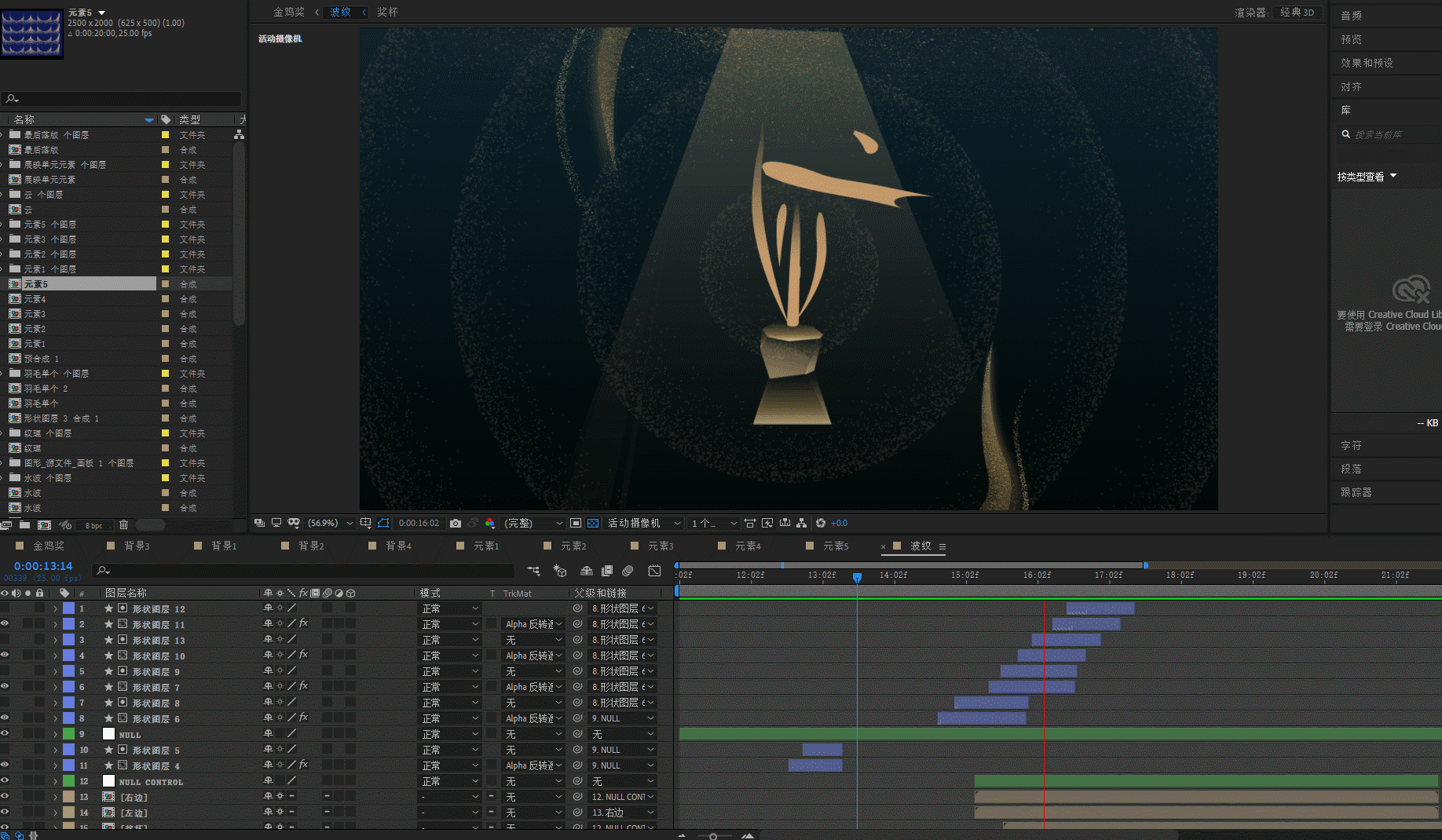Create a new folder in project panel

(x=25, y=525)
